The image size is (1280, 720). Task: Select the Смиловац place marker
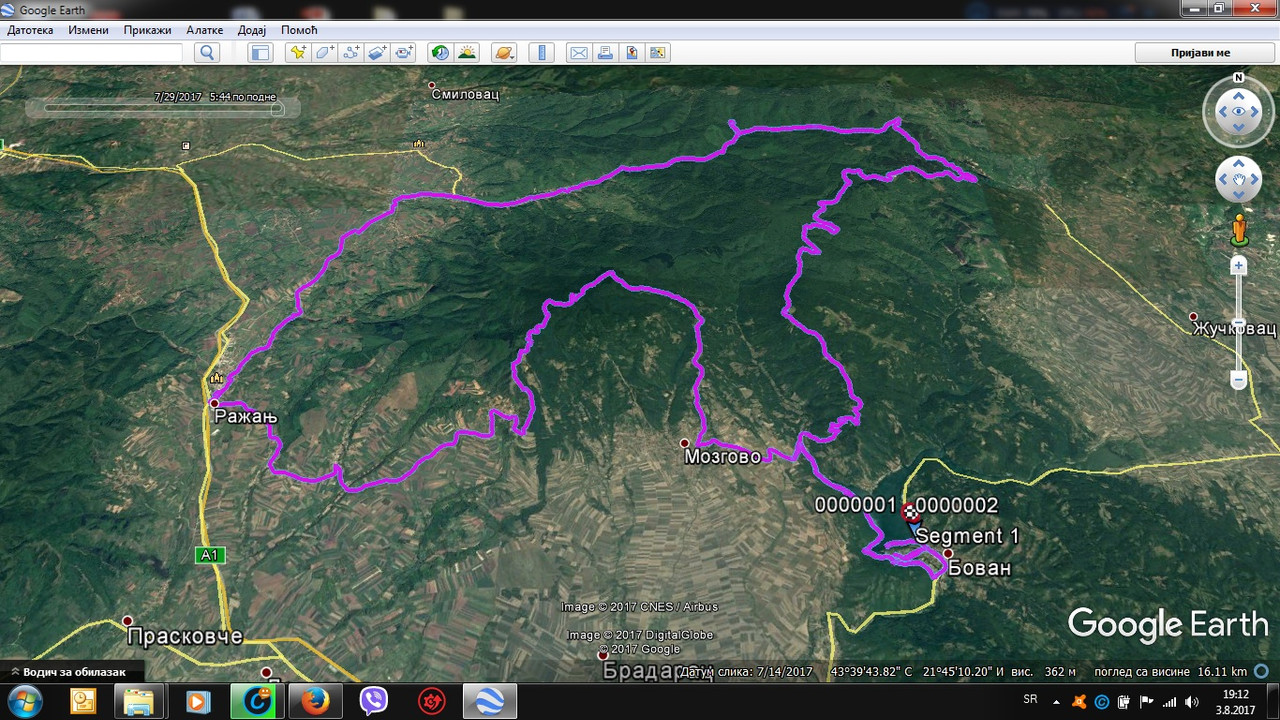pyautogui.click(x=432, y=85)
